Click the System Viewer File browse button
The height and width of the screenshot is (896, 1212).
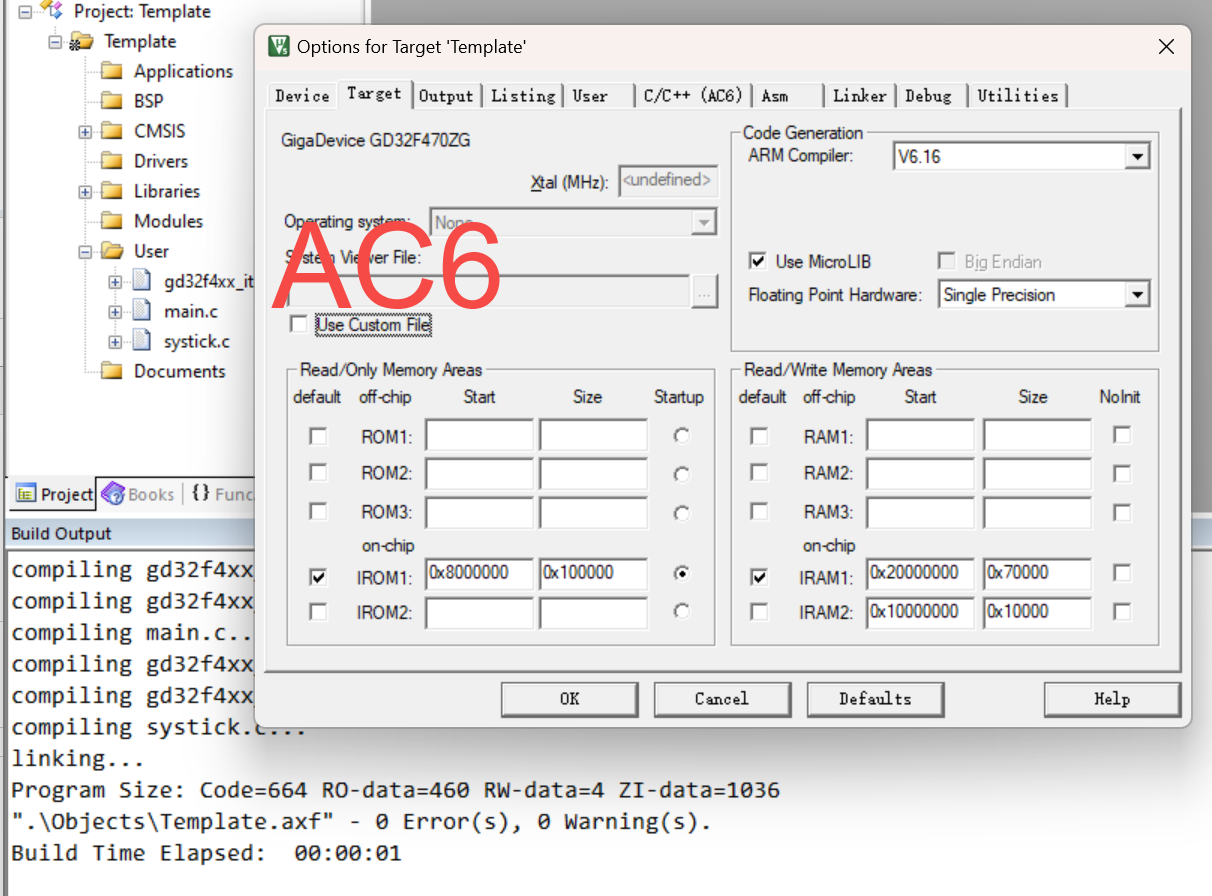click(x=704, y=292)
